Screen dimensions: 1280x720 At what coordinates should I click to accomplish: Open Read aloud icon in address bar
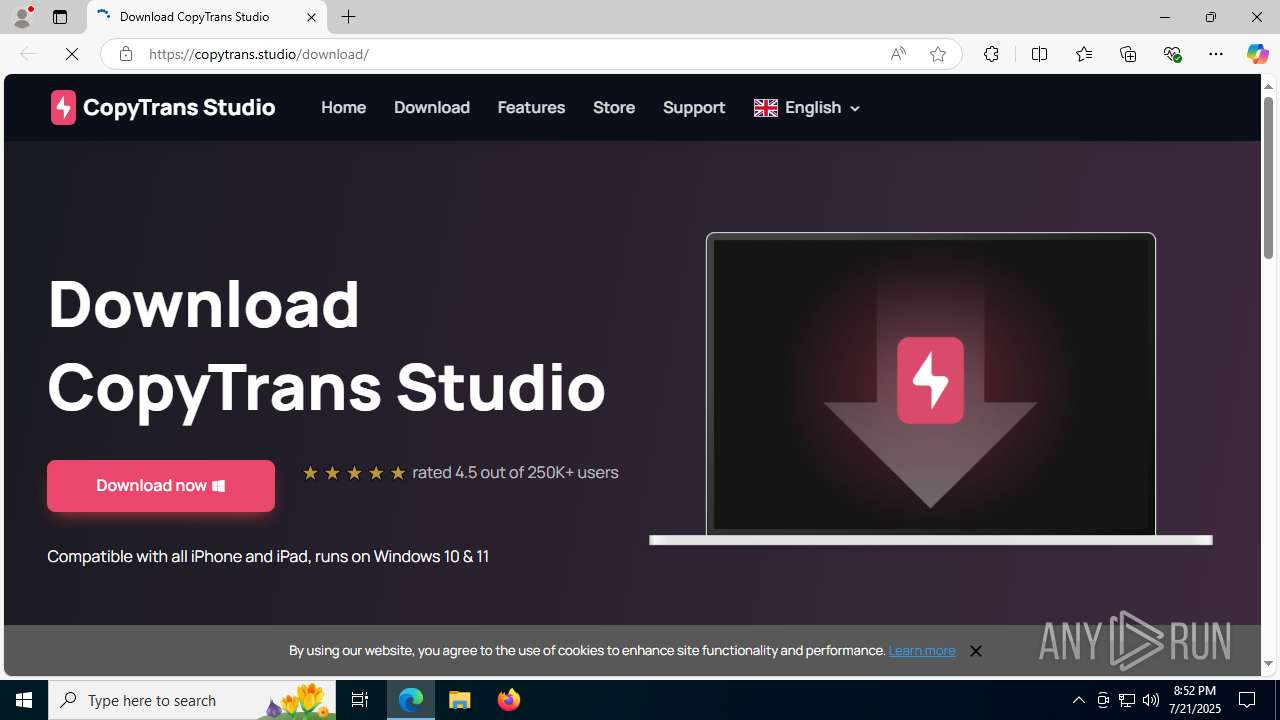[898, 54]
